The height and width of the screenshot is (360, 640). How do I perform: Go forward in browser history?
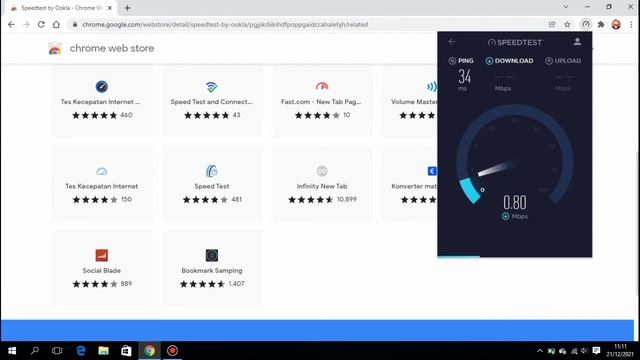26,24
